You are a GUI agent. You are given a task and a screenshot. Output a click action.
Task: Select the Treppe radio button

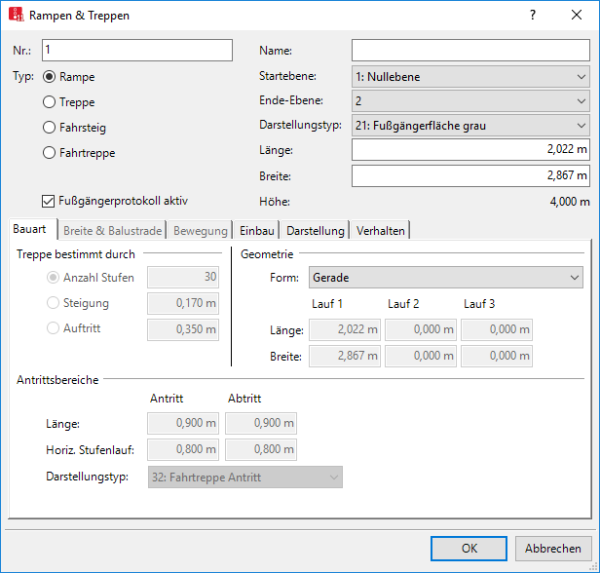click(48, 101)
